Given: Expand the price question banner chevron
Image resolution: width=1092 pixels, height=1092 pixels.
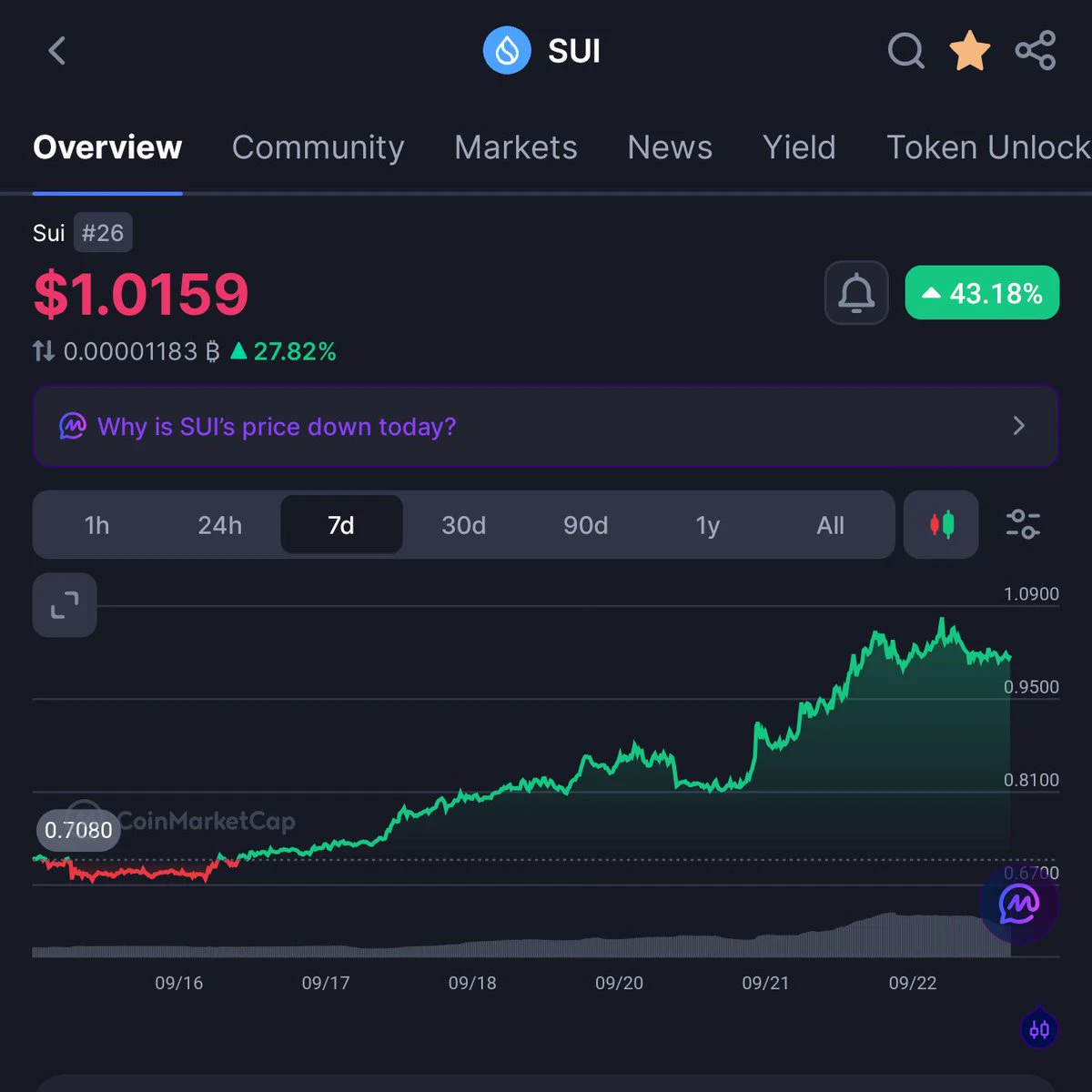Looking at the screenshot, I should [x=1019, y=426].
